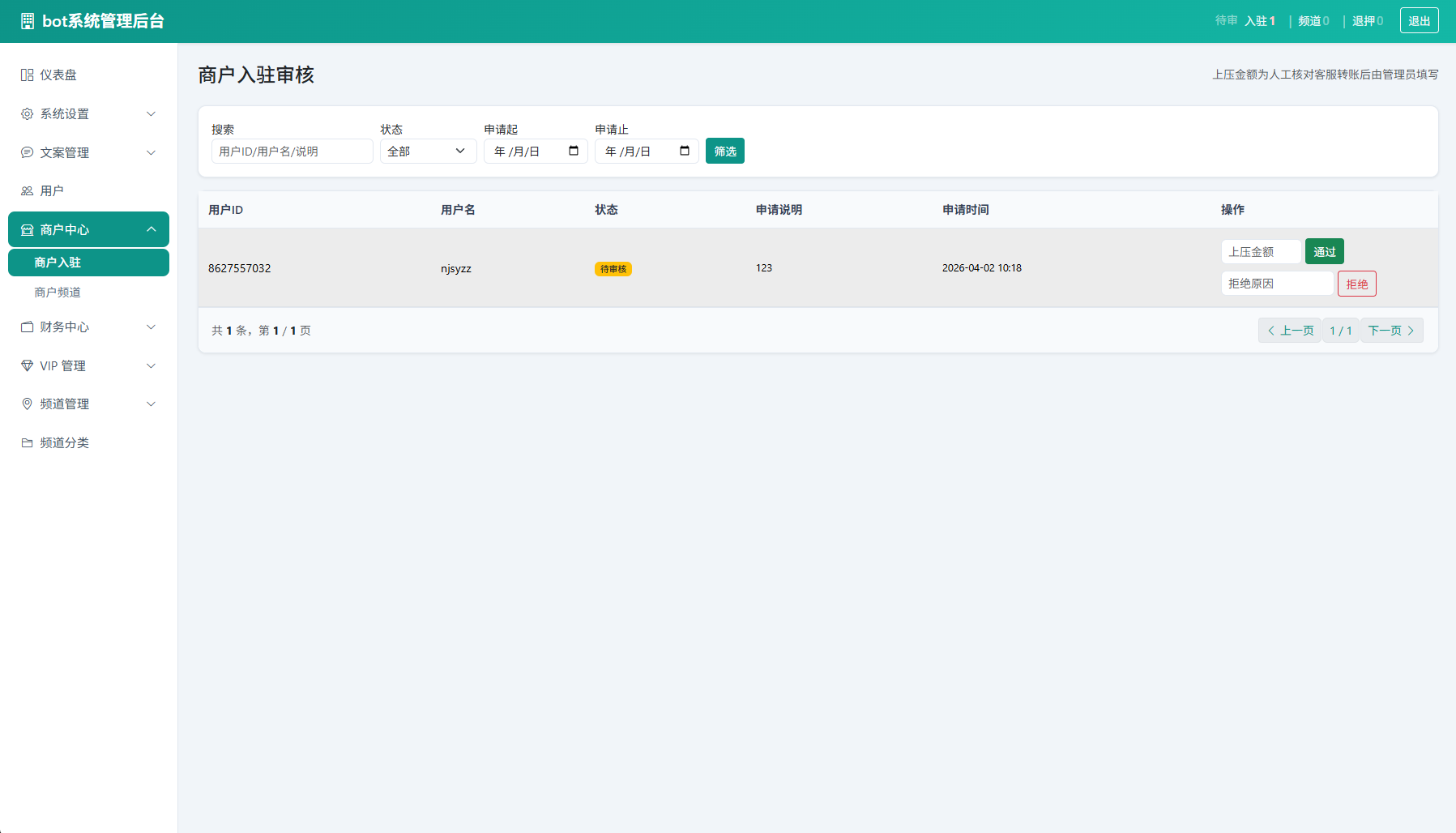Click the dashboard icon beside 仪表盘
The image size is (1456, 833).
(27, 75)
